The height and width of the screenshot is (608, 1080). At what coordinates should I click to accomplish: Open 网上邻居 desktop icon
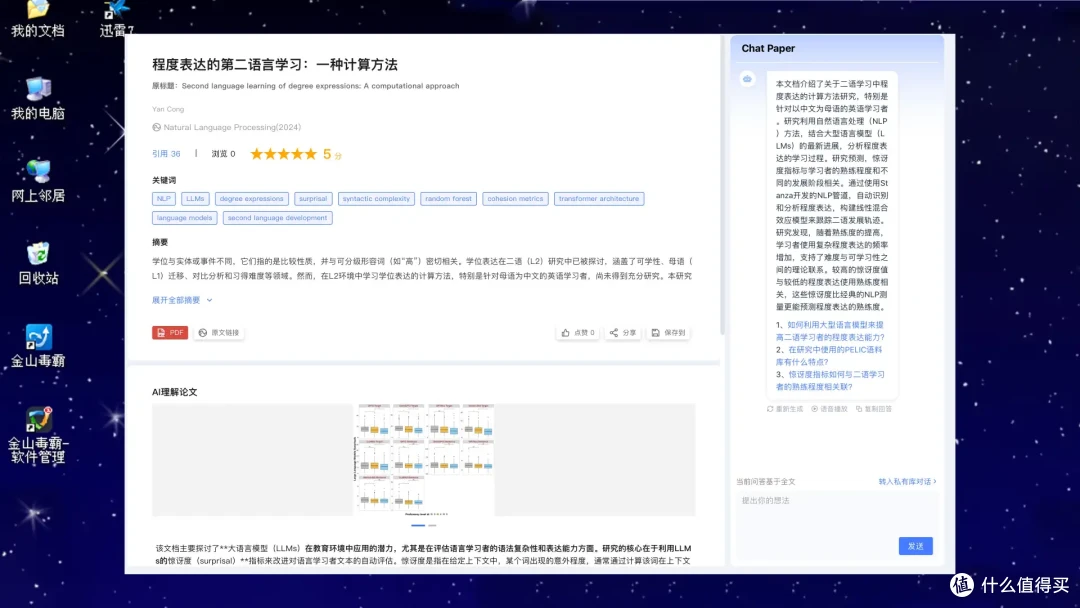(38, 182)
